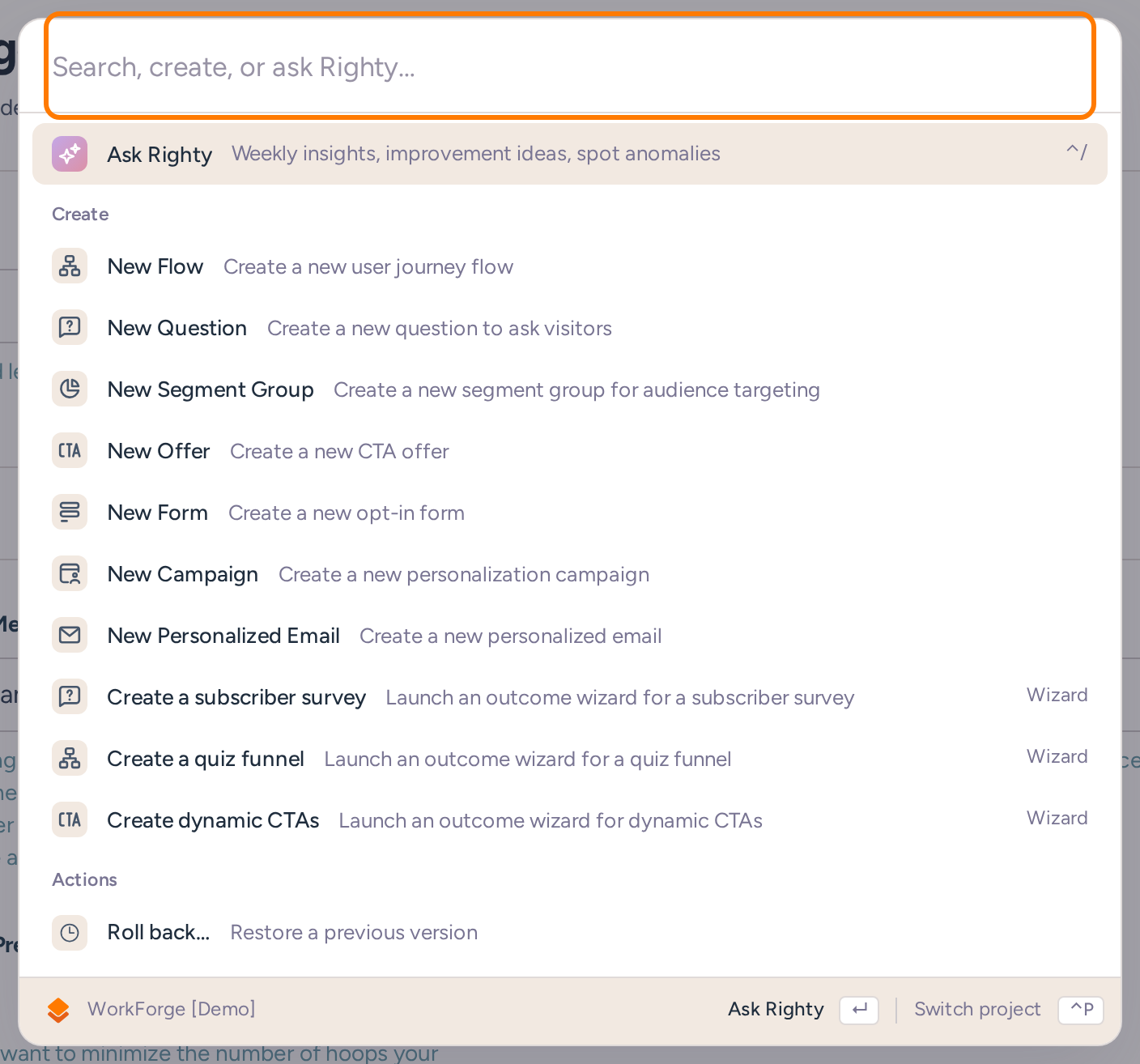Open the New Form icon
Image resolution: width=1140 pixels, height=1064 pixels.
[70, 512]
